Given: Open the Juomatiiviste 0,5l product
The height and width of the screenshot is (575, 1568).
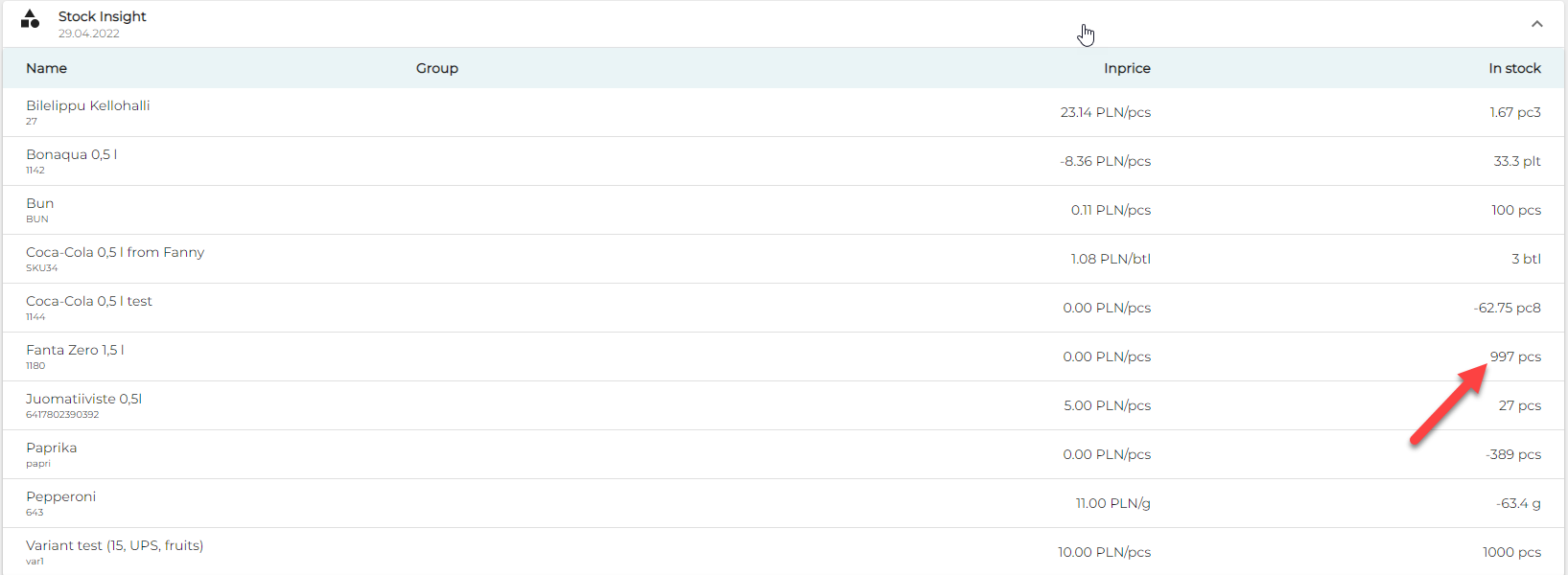Looking at the screenshot, I should (83, 399).
